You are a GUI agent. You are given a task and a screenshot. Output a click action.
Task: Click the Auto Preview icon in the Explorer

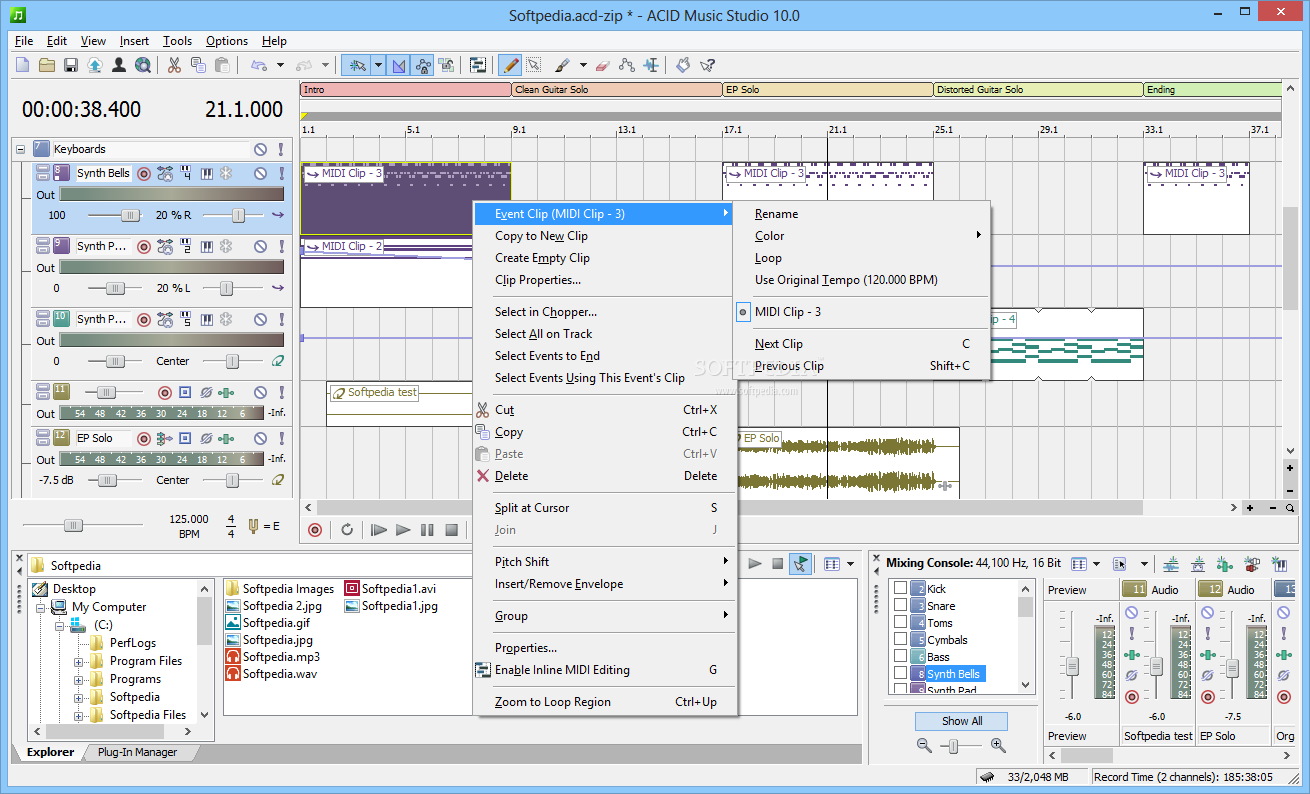coord(800,564)
